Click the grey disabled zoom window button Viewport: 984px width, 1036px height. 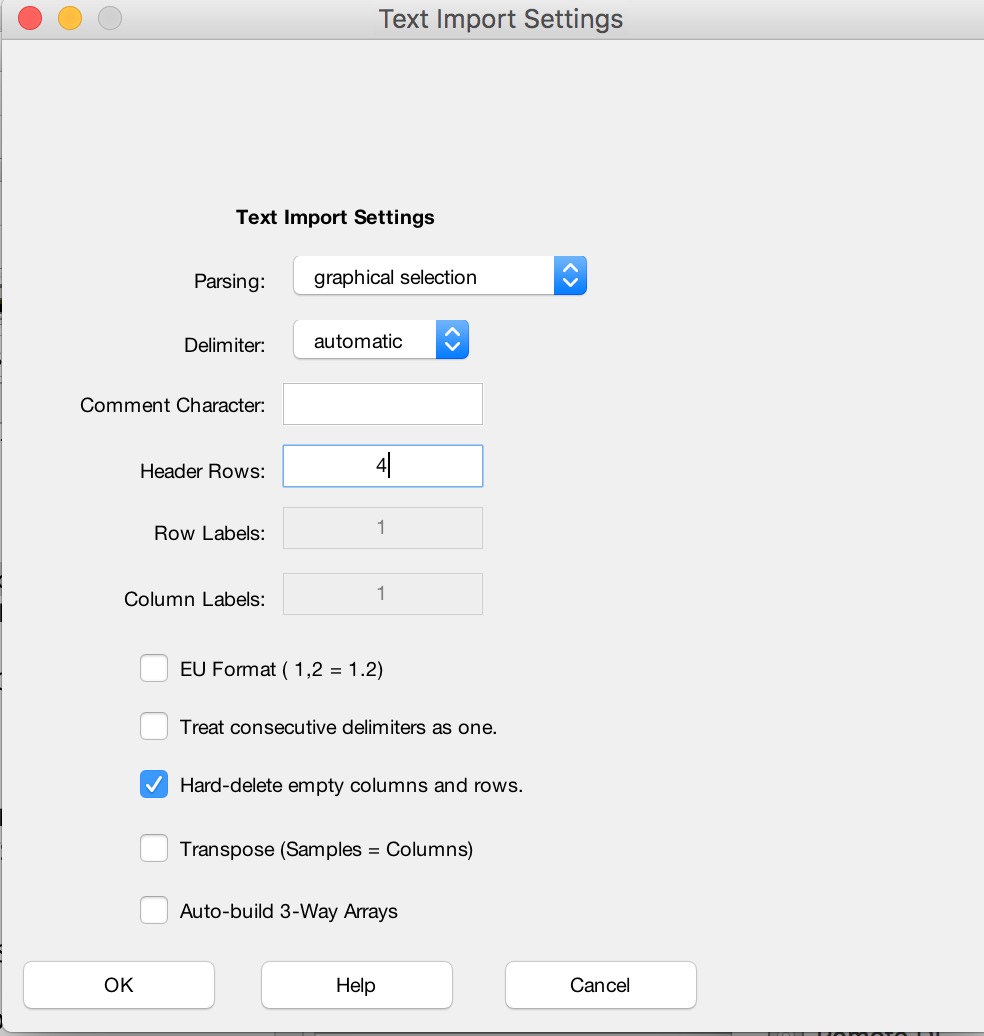(109, 18)
